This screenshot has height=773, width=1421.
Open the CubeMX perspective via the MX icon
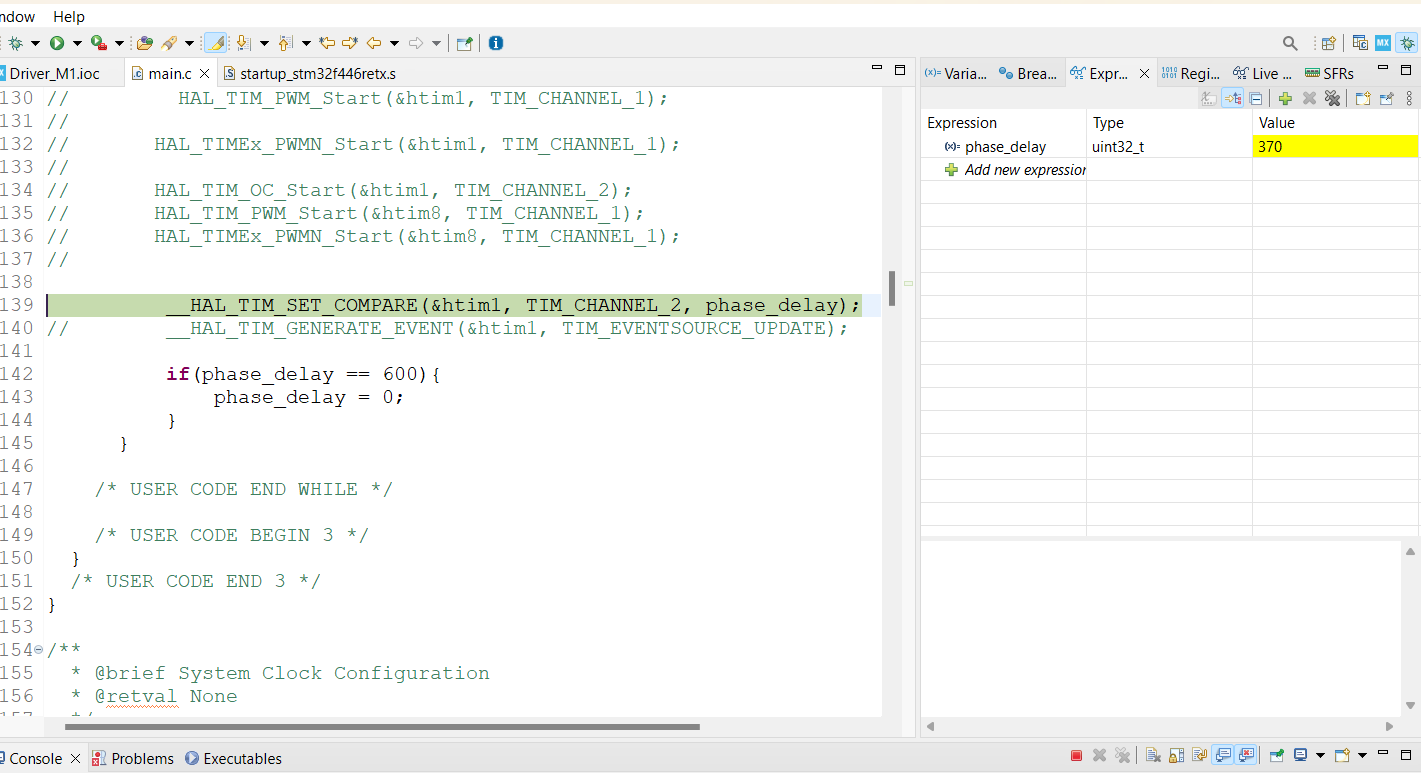click(x=1383, y=43)
